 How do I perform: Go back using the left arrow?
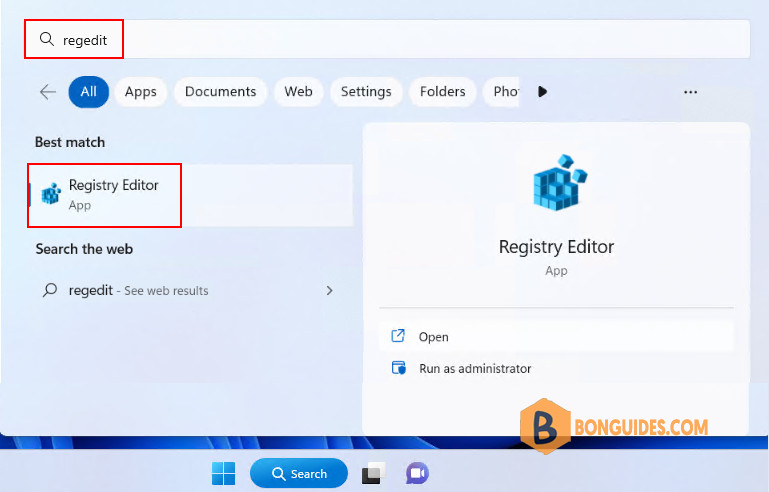(48, 92)
